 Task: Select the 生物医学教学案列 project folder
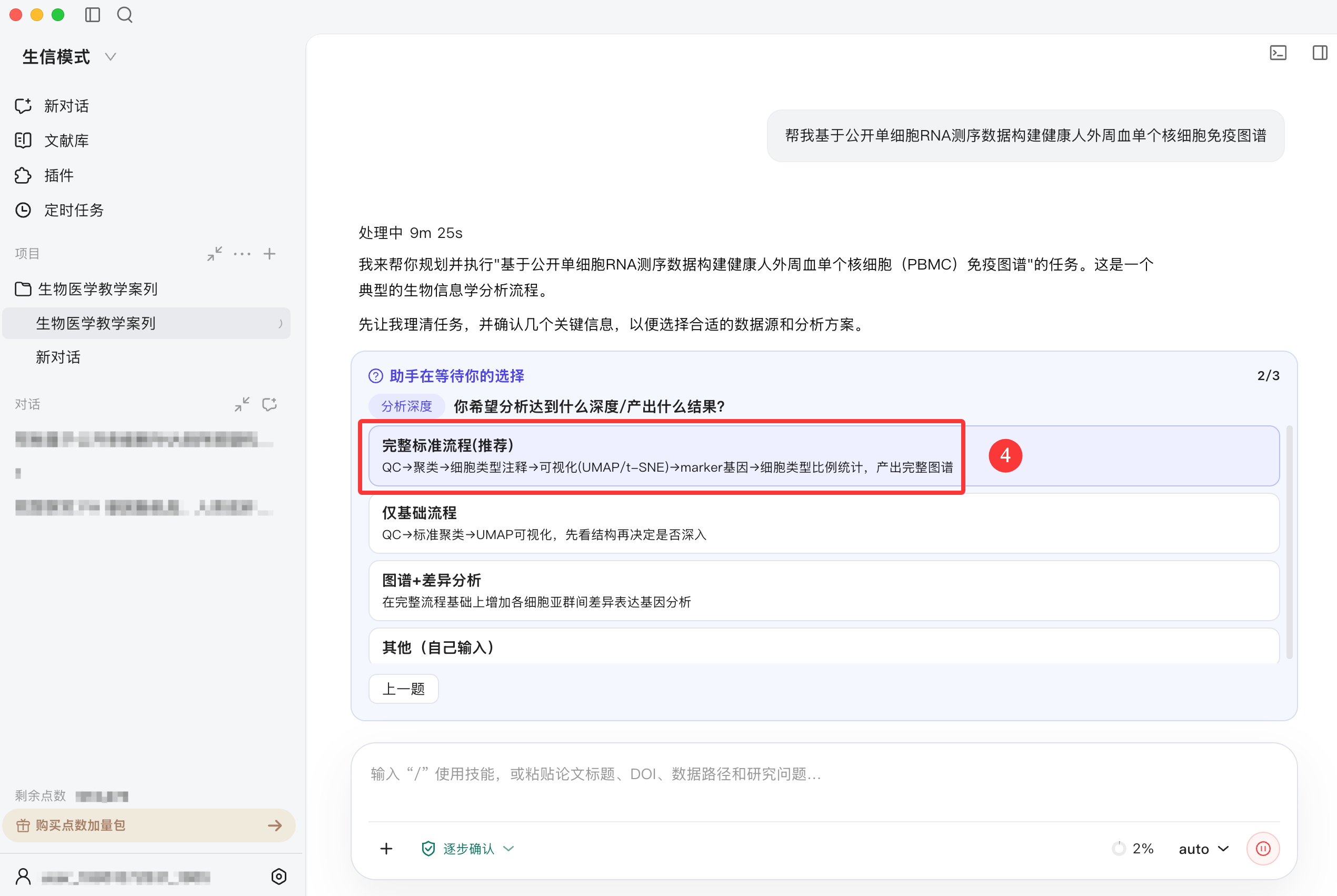(86, 289)
